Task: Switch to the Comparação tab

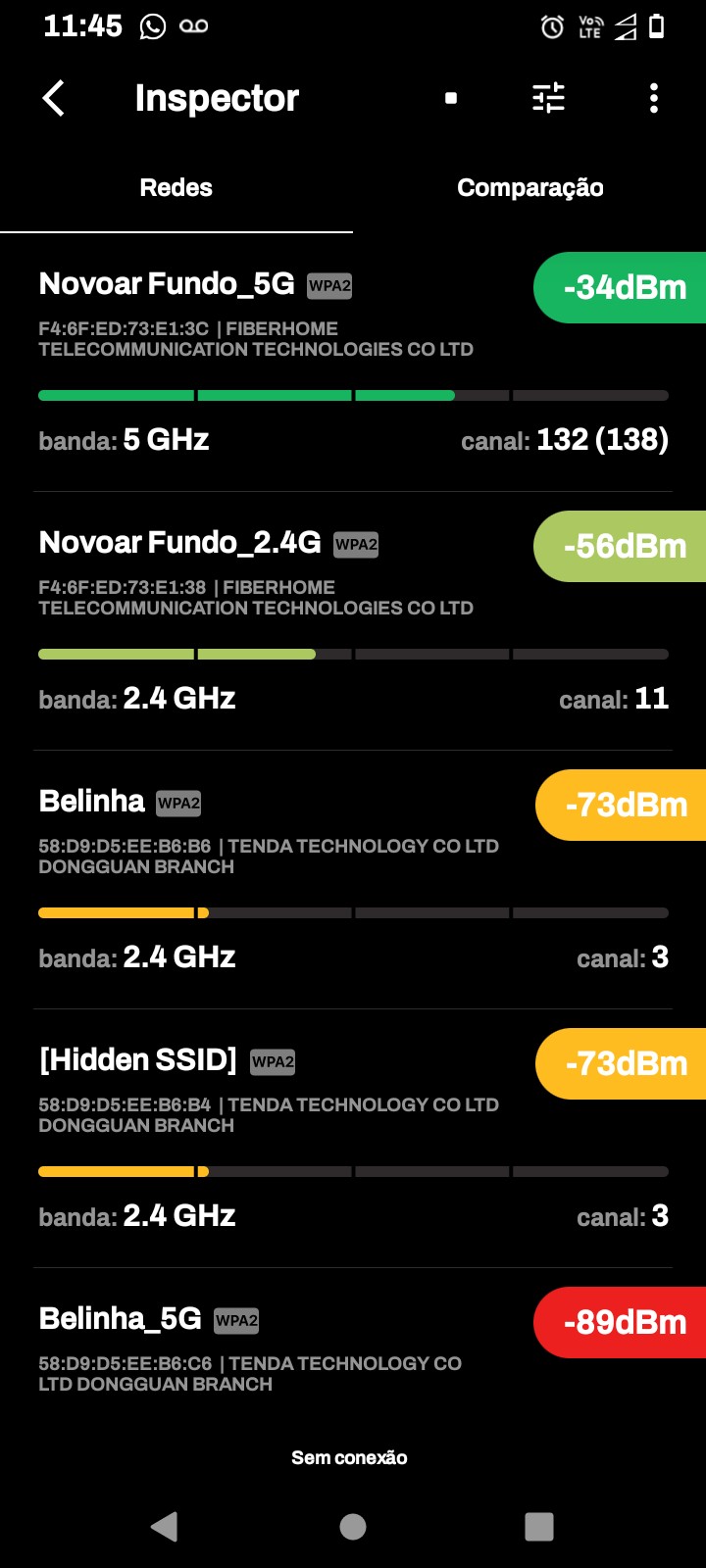Action: (x=529, y=188)
